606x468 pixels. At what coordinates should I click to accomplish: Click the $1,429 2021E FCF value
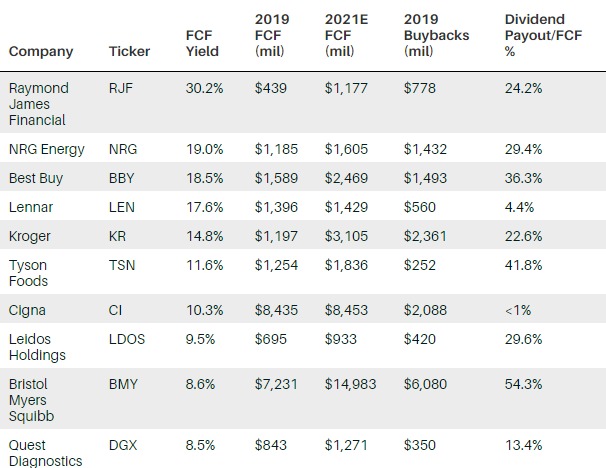pos(346,207)
